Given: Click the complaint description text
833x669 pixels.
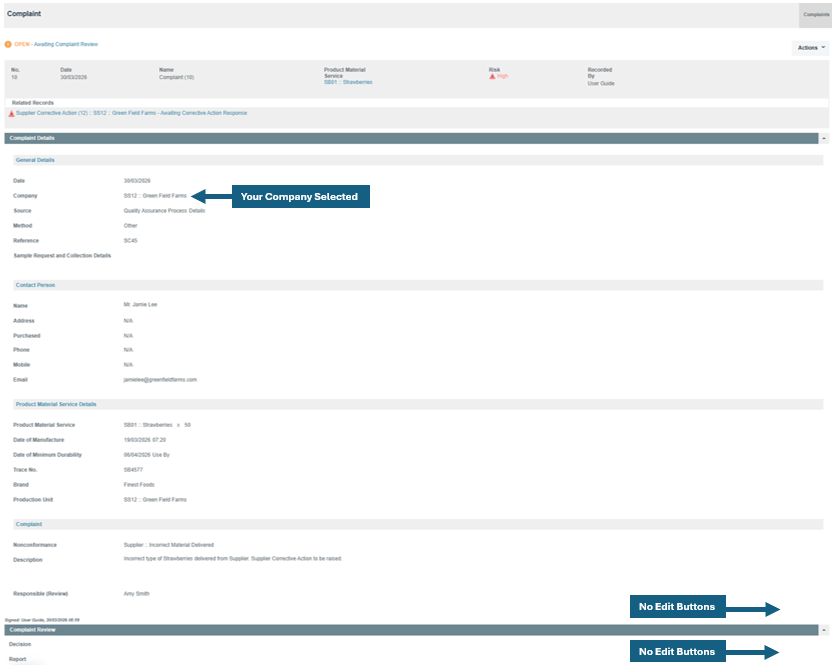Looking at the screenshot, I should 233,559.
